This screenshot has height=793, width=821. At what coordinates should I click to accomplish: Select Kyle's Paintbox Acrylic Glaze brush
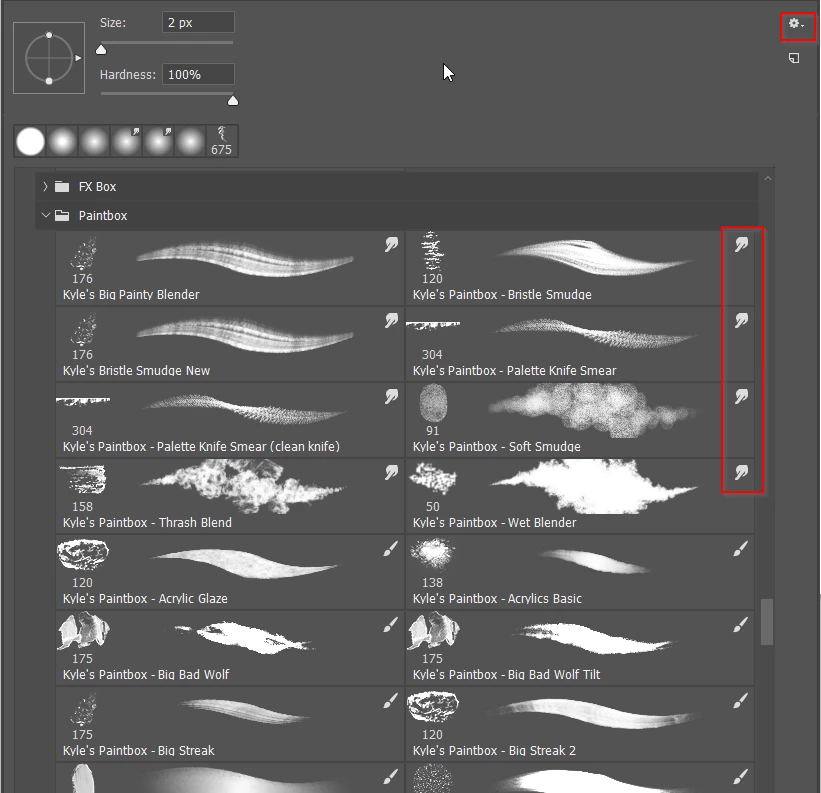(230, 572)
